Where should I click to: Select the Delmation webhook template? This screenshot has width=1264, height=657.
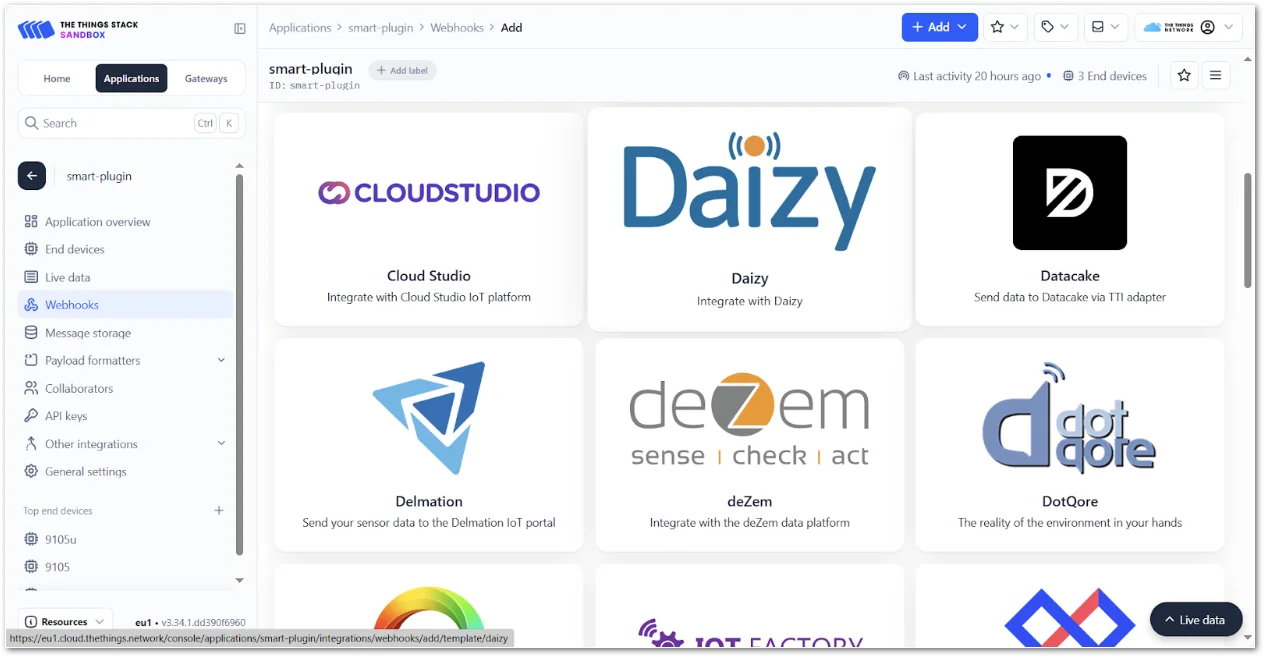pos(428,444)
